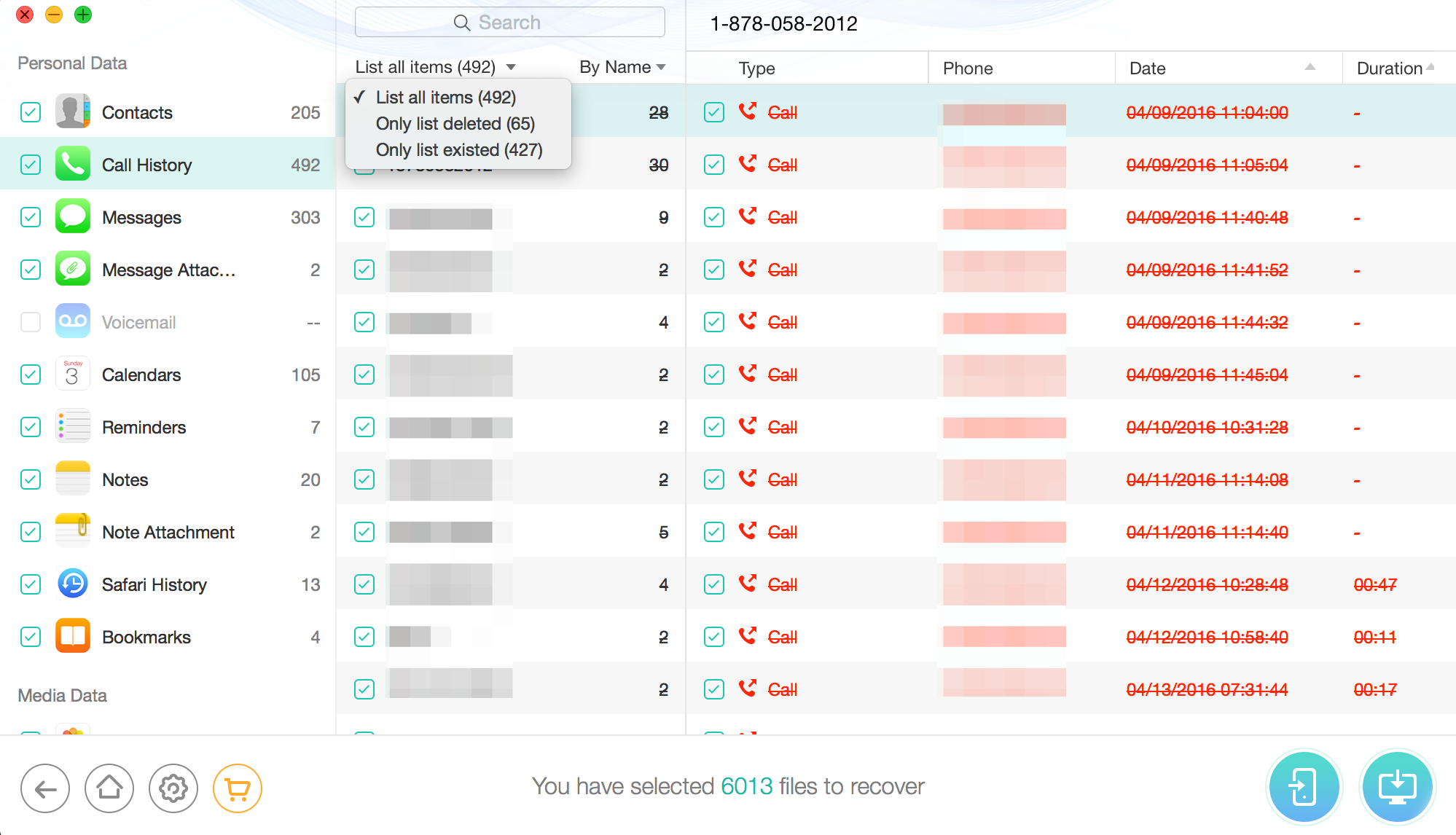Image resolution: width=1456 pixels, height=835 pixels.
Task: Click the back navigation button
Action: pyautogui.click(x=47, y=788)
